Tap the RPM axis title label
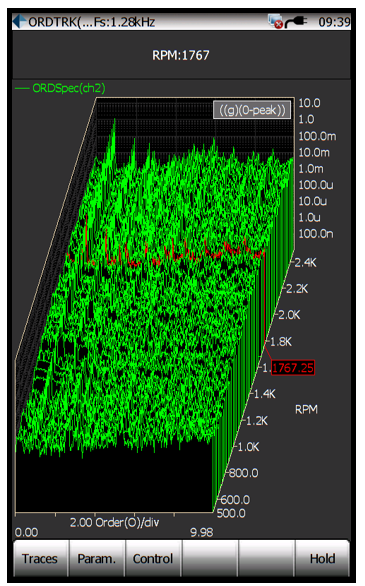The height and width of the screenshot is (586, 365). [306, 410]
